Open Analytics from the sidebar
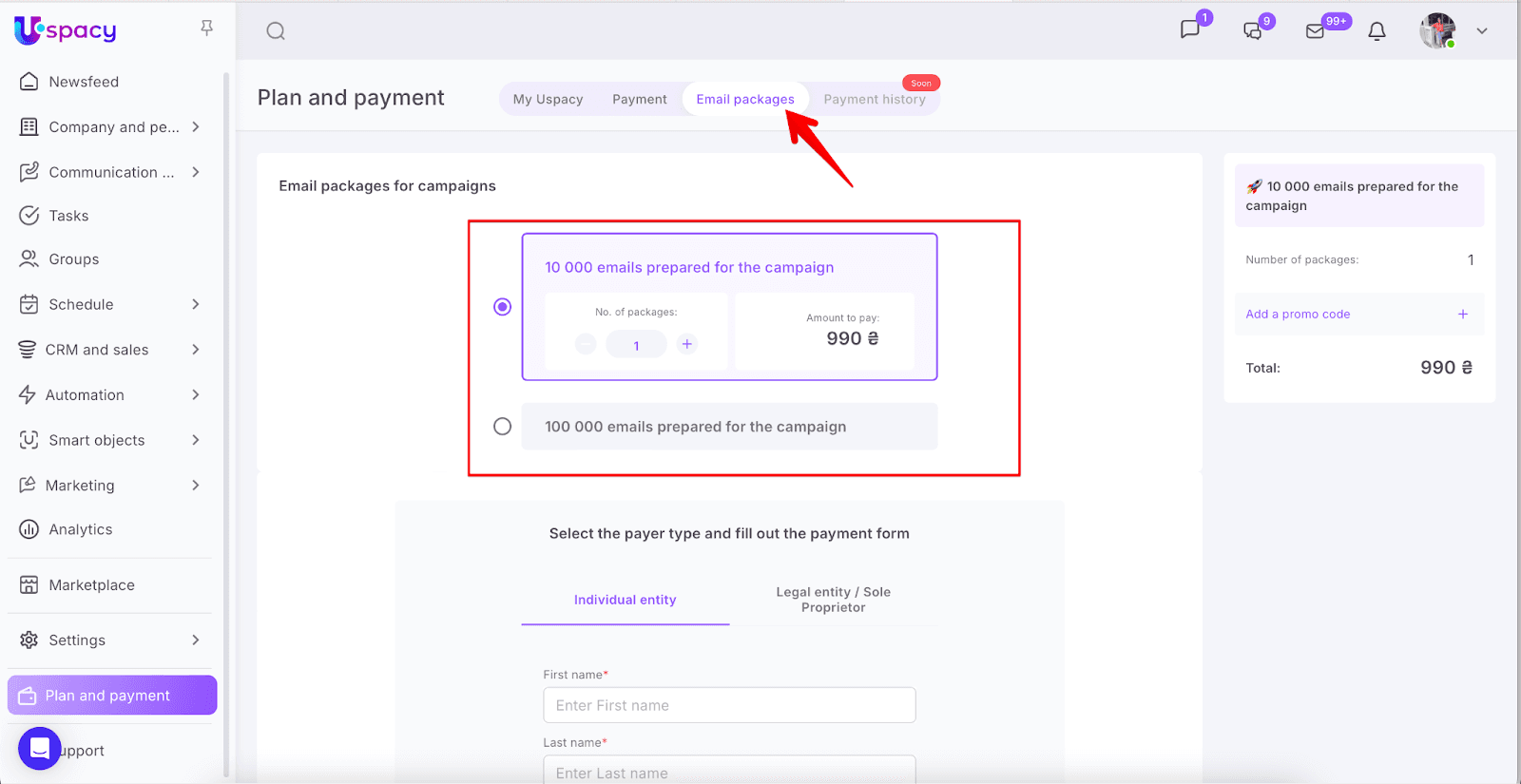 (x=81, y=529)
